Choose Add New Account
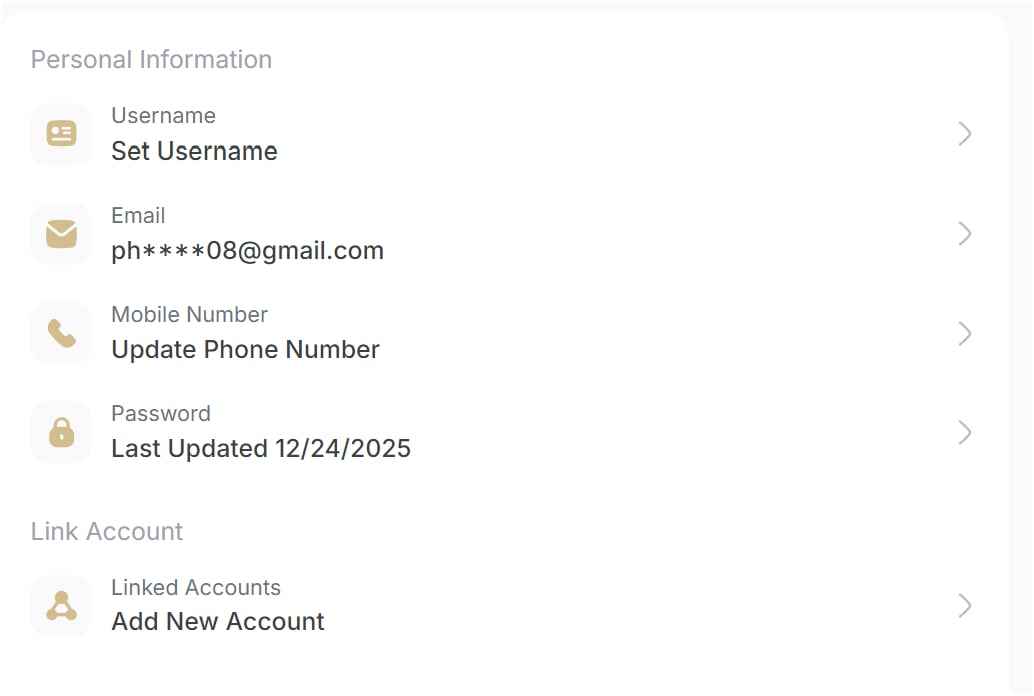The width and height of the screenshot is (1034, 696). (218, 622)
